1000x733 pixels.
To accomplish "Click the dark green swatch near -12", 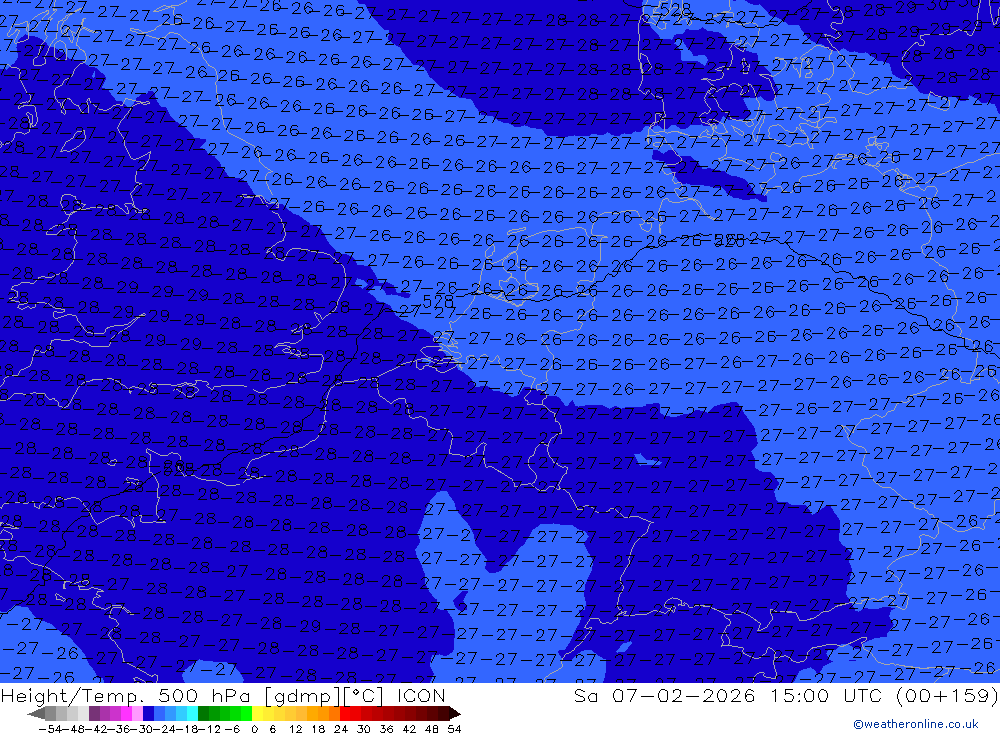I will (203, 713).
